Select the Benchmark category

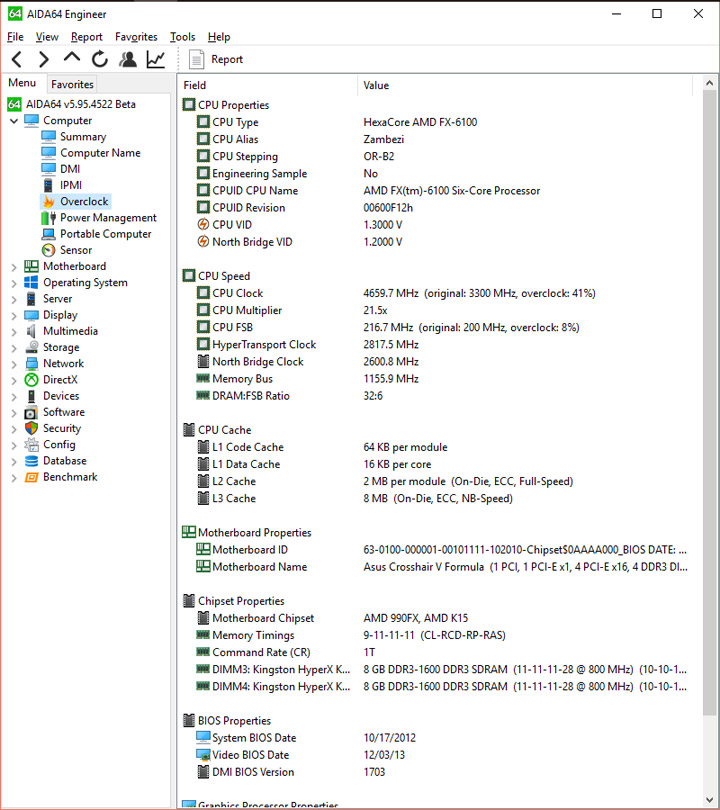click(70, 477)
